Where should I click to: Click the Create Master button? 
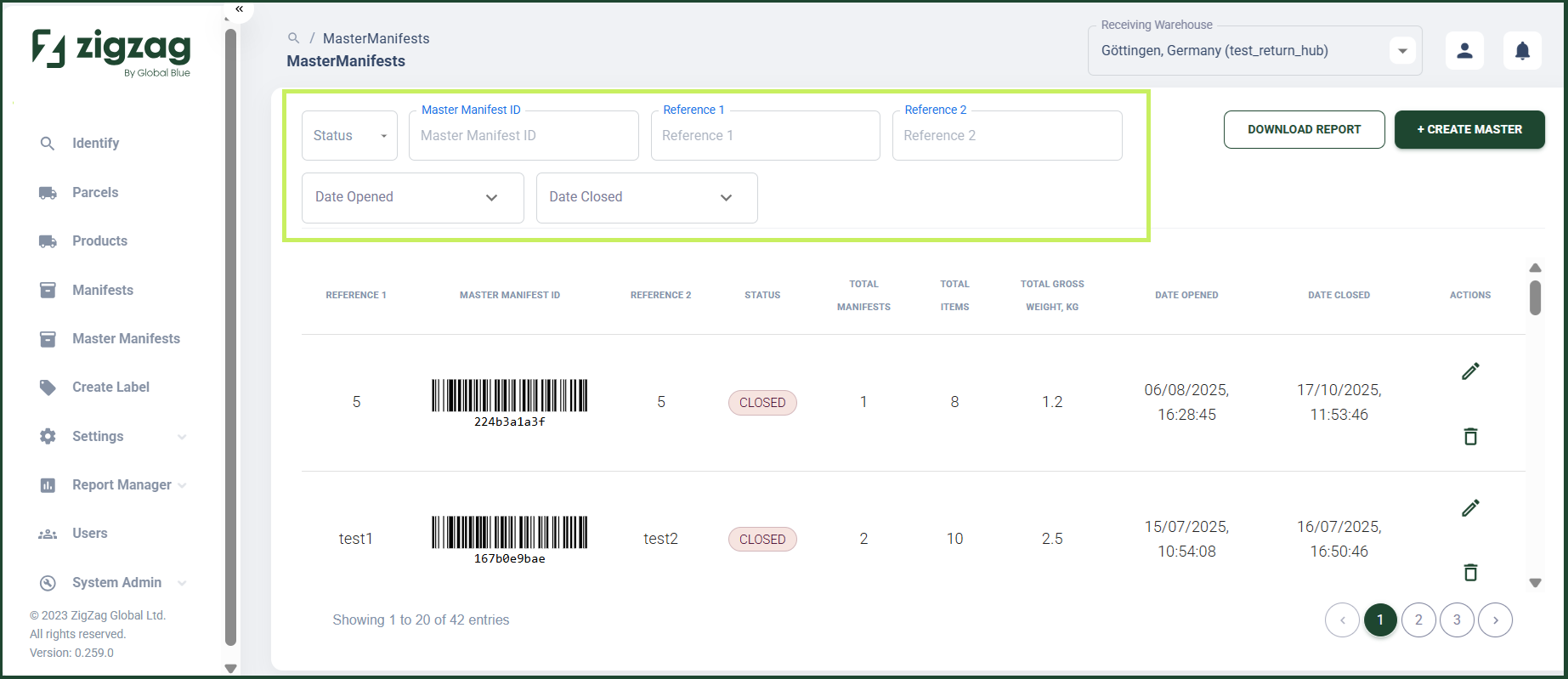click(x=1469, y=129)
